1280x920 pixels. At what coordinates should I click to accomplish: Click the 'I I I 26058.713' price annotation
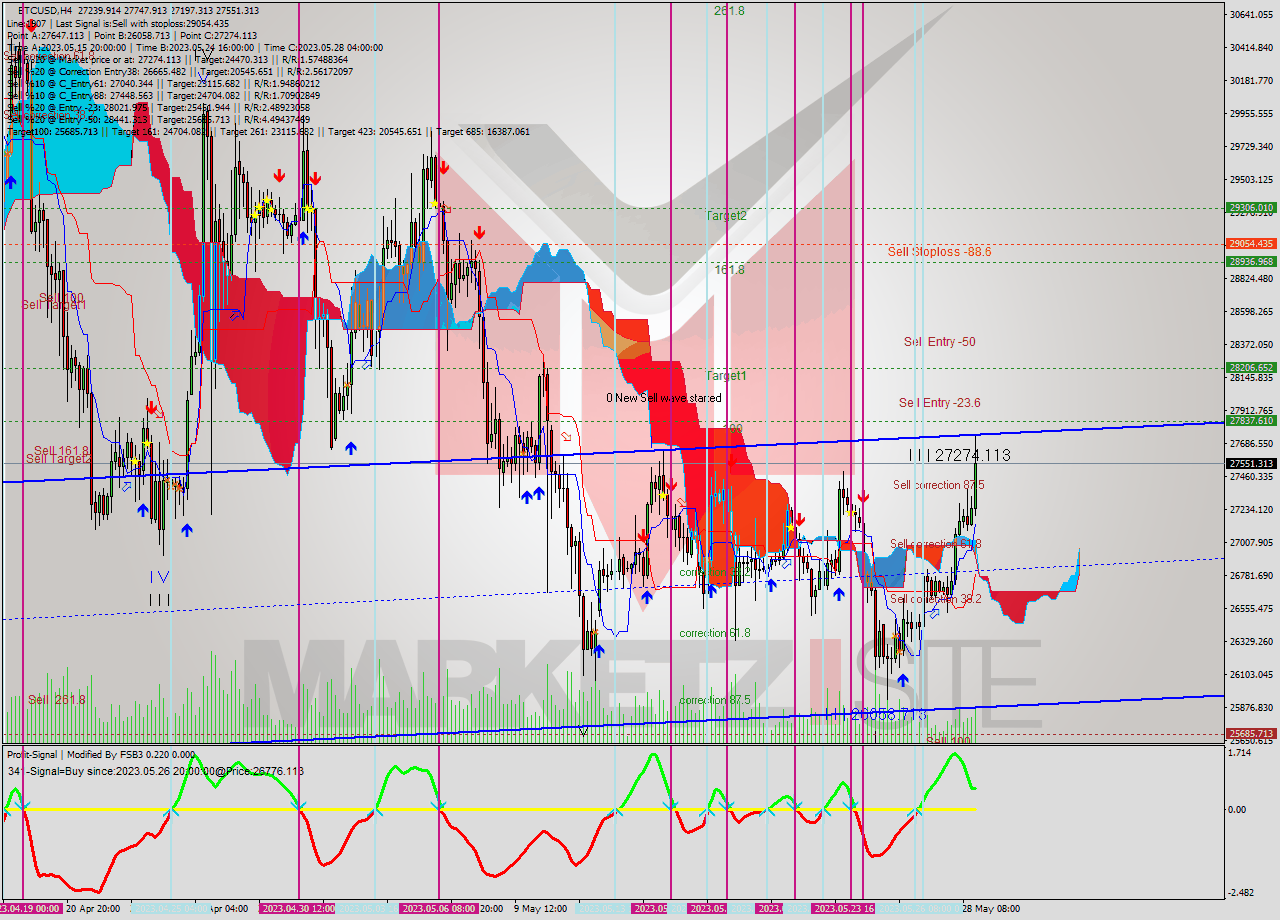(876, 715)
